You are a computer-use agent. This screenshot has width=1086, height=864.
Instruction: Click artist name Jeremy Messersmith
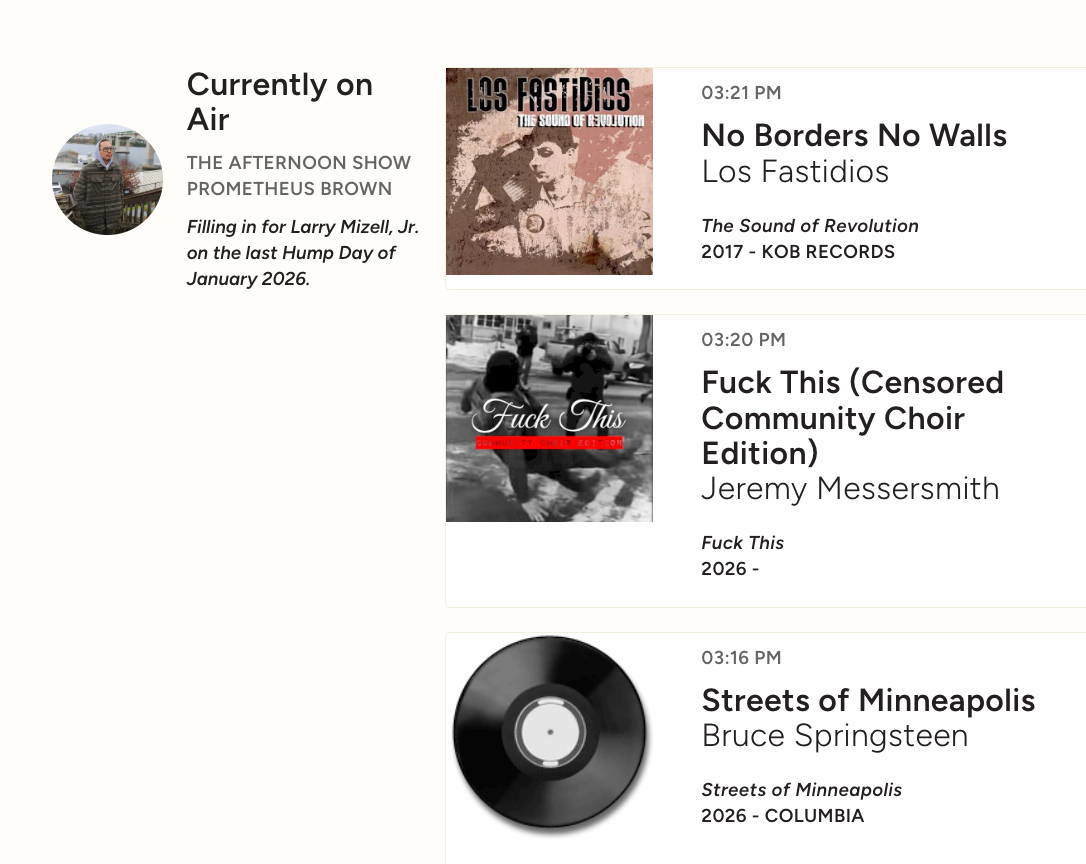point(850,488)
